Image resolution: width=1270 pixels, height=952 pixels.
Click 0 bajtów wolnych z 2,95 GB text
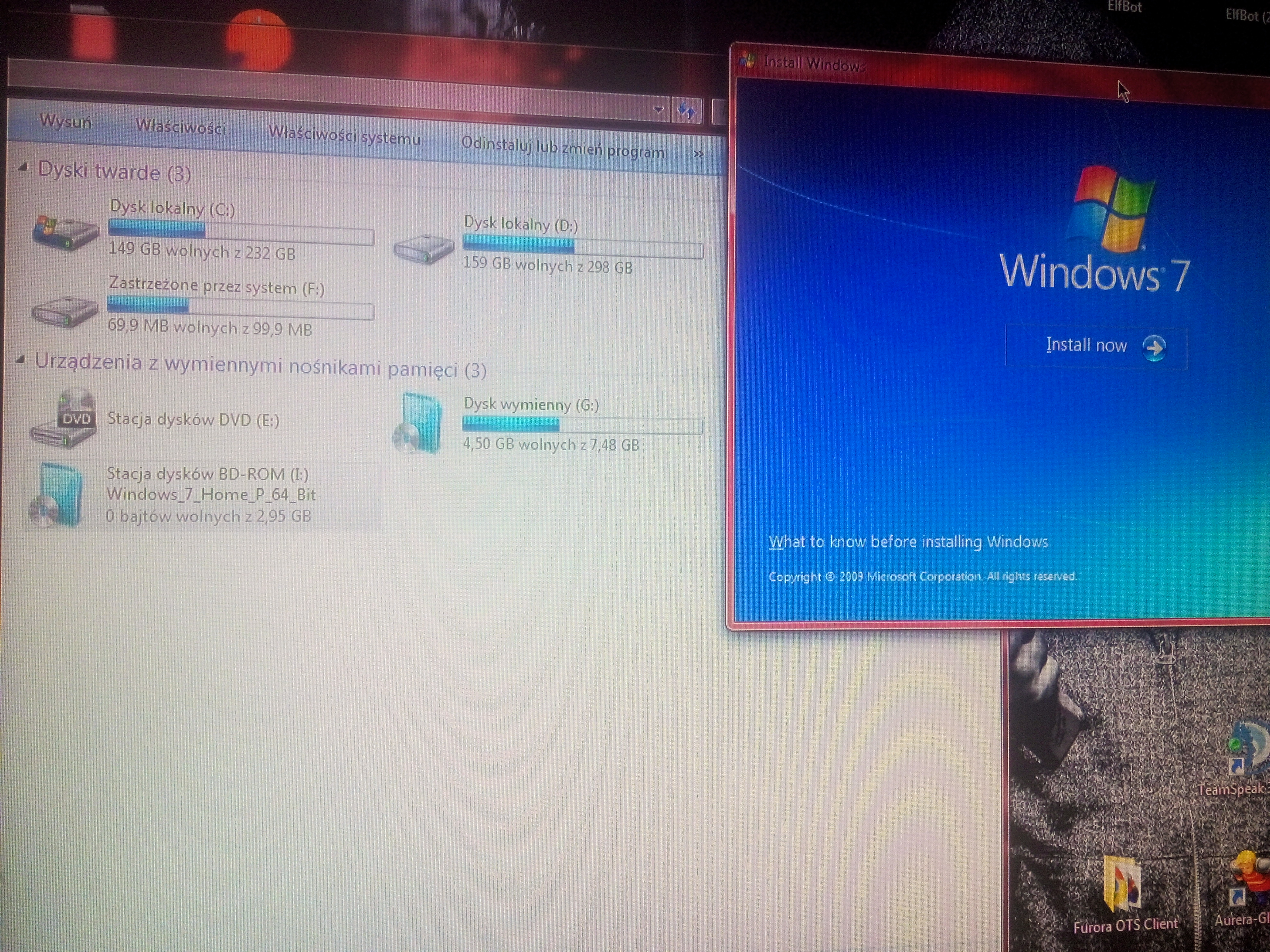tap(208, 516)
